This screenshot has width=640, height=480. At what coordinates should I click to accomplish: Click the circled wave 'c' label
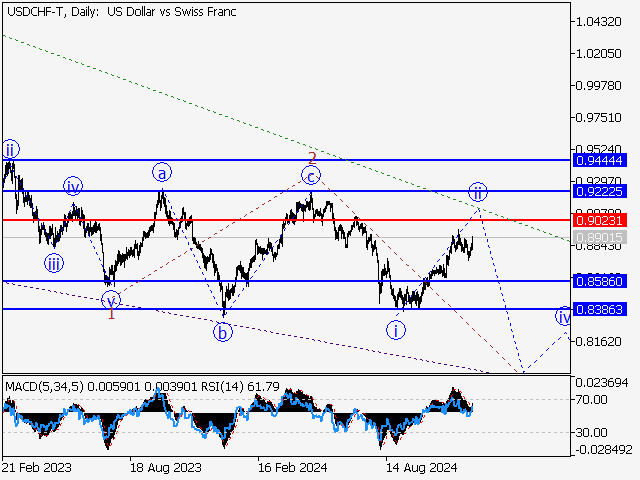[312, 176]
